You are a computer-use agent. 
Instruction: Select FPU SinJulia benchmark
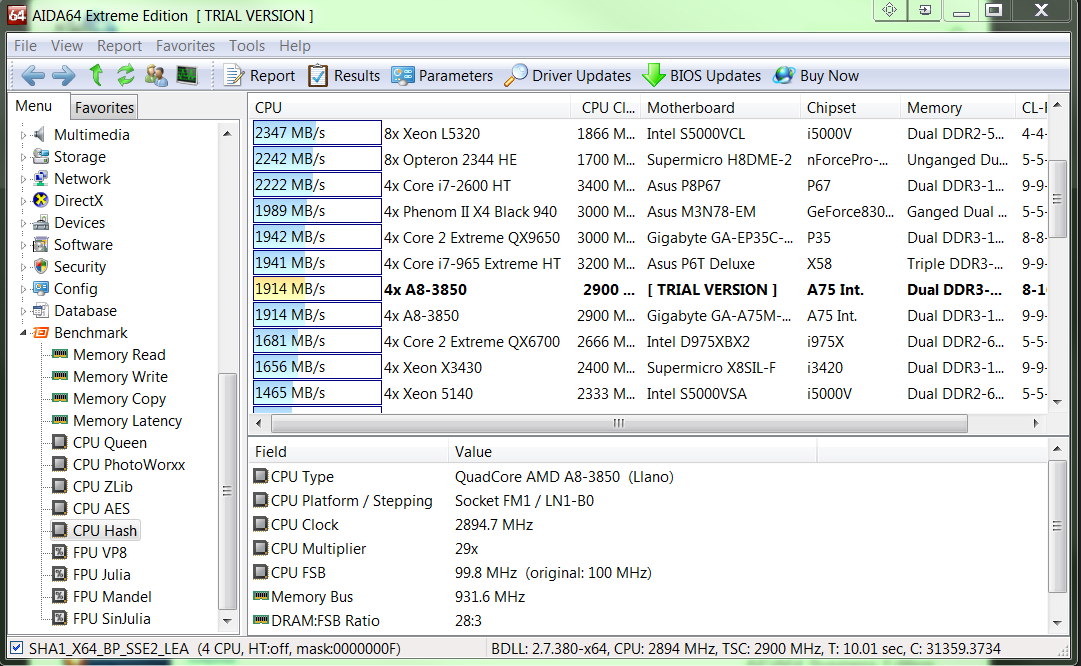pyautogui.click(x=112, y=619)
